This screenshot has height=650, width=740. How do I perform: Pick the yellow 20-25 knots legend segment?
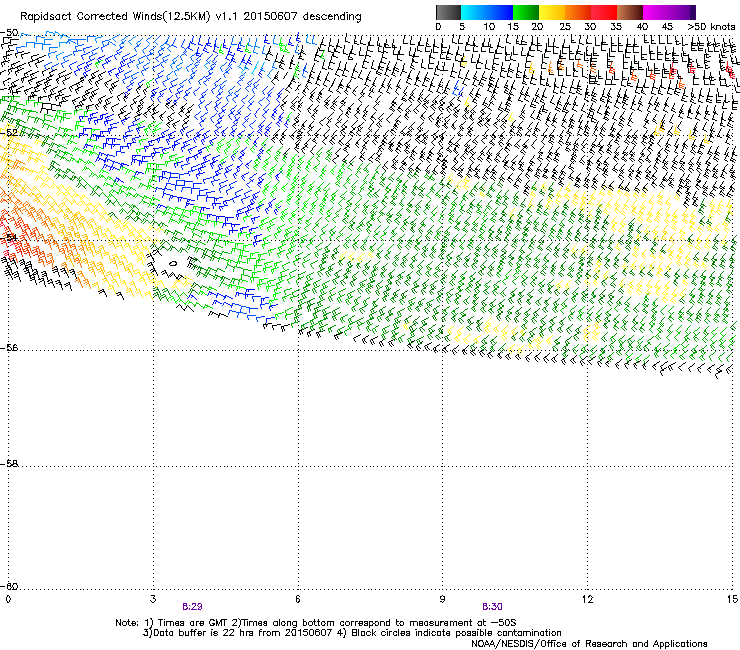coord(552,12)
